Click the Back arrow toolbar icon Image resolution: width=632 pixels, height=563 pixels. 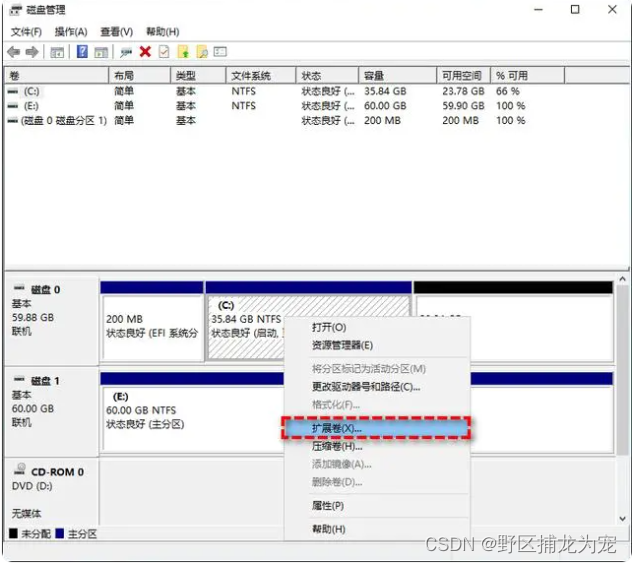pos(14,52)
